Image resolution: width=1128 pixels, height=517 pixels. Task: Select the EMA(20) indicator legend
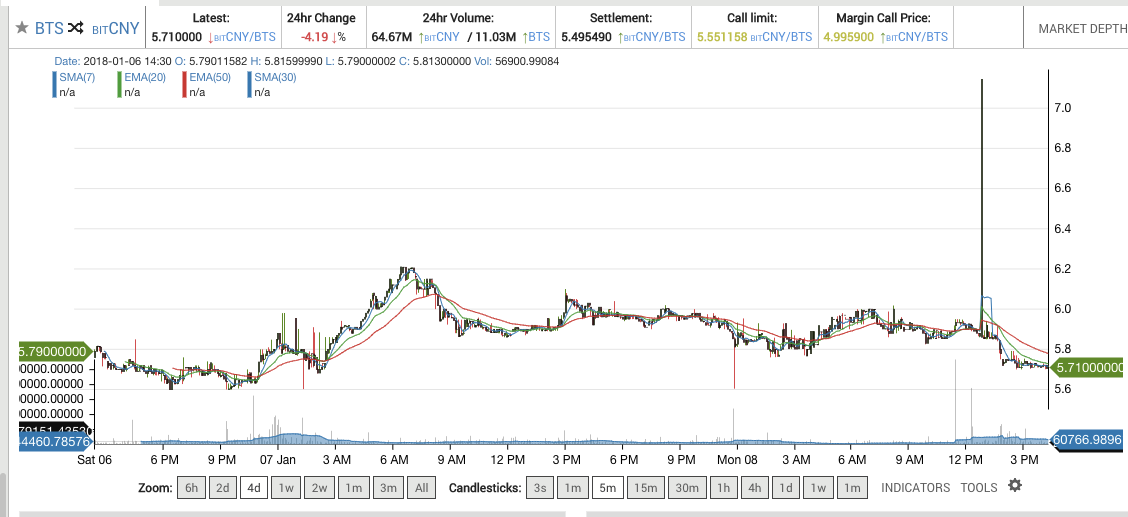tap(145, 78)
